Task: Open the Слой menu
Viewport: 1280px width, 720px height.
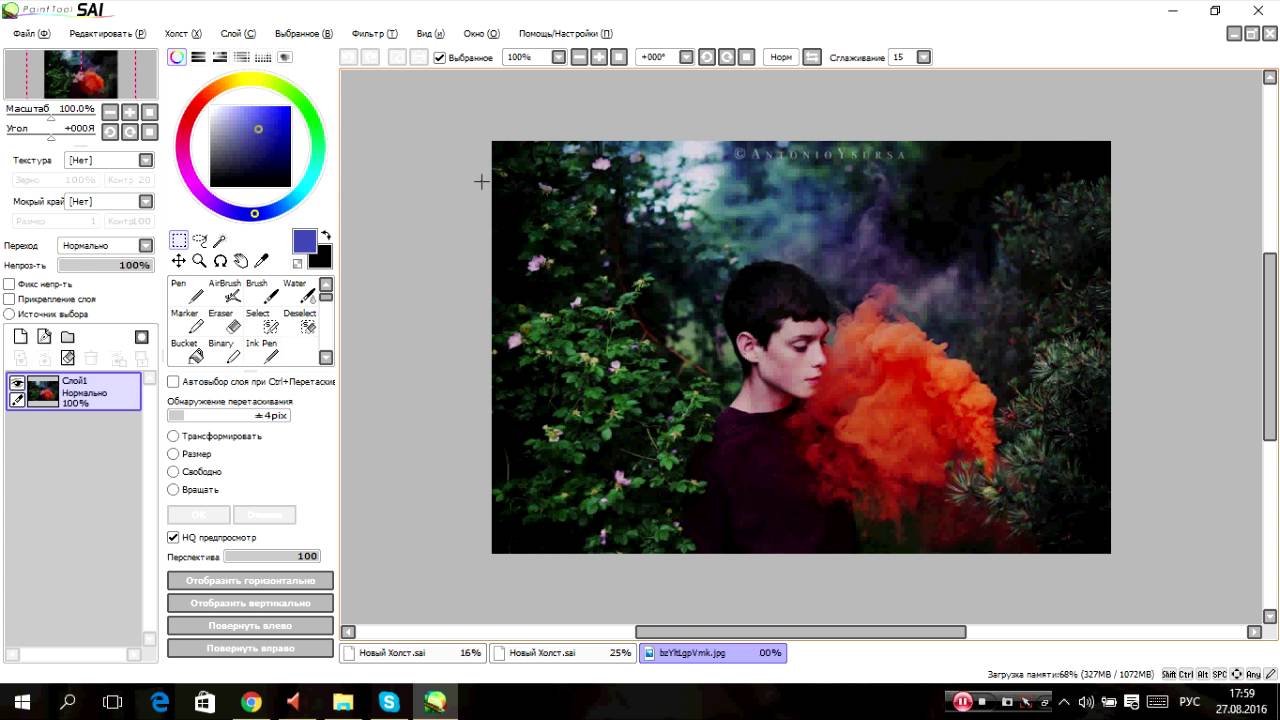Action: [238, 33]
